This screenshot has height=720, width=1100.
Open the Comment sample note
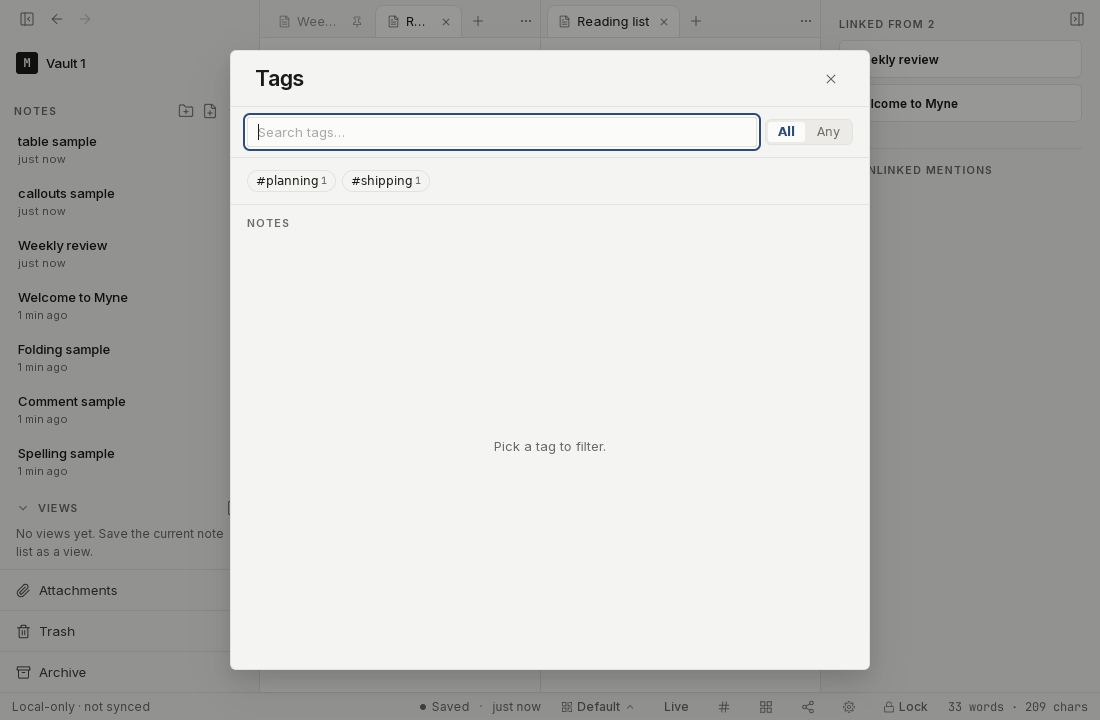pyautogui.click(x=119, y=409)
